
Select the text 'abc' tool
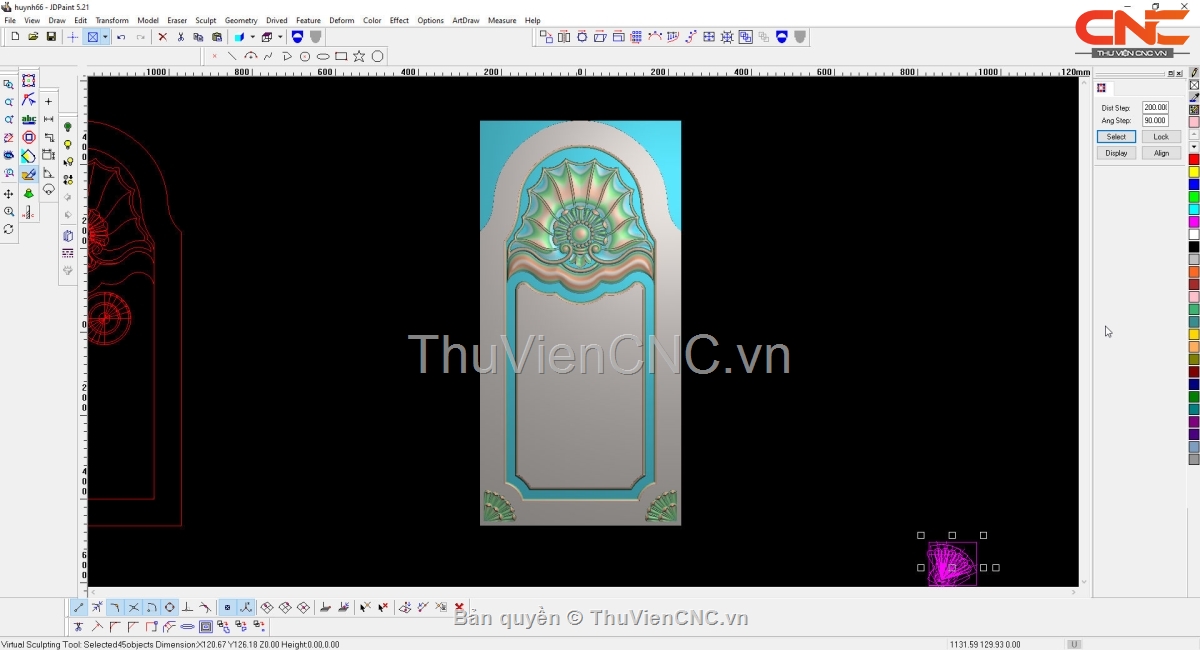tap(29, 119)
